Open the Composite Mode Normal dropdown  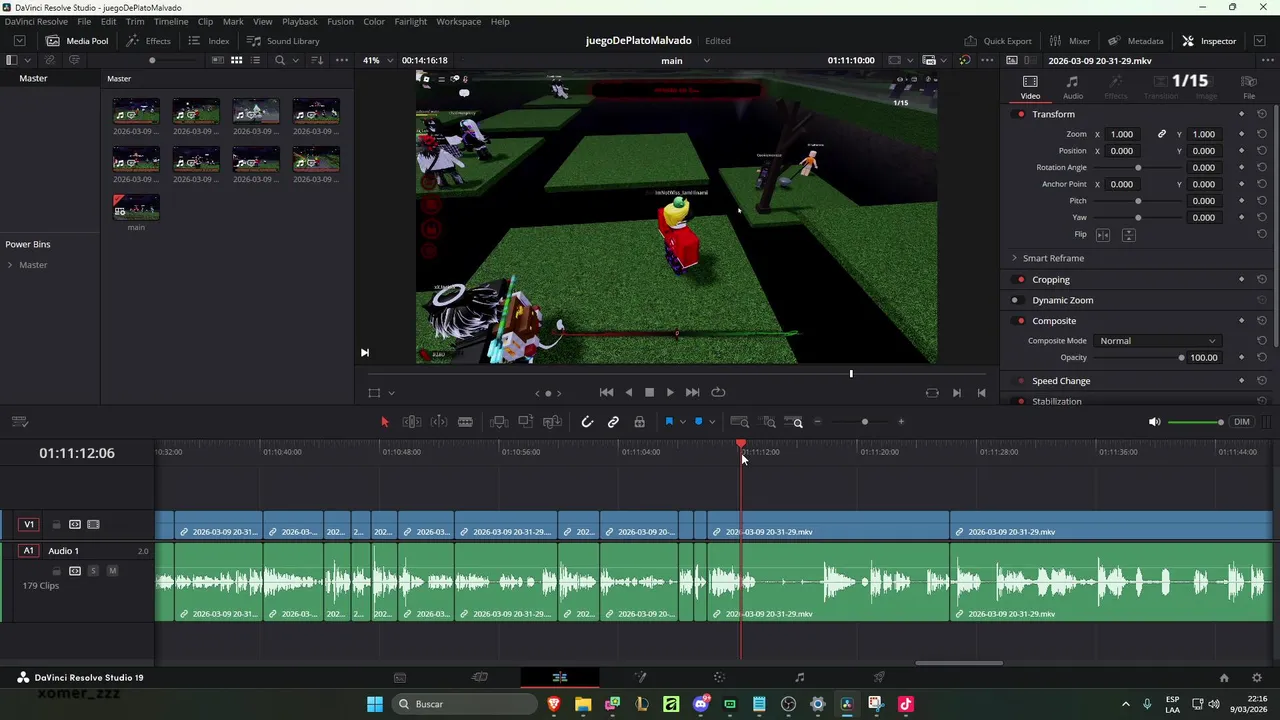[1157, 341]
